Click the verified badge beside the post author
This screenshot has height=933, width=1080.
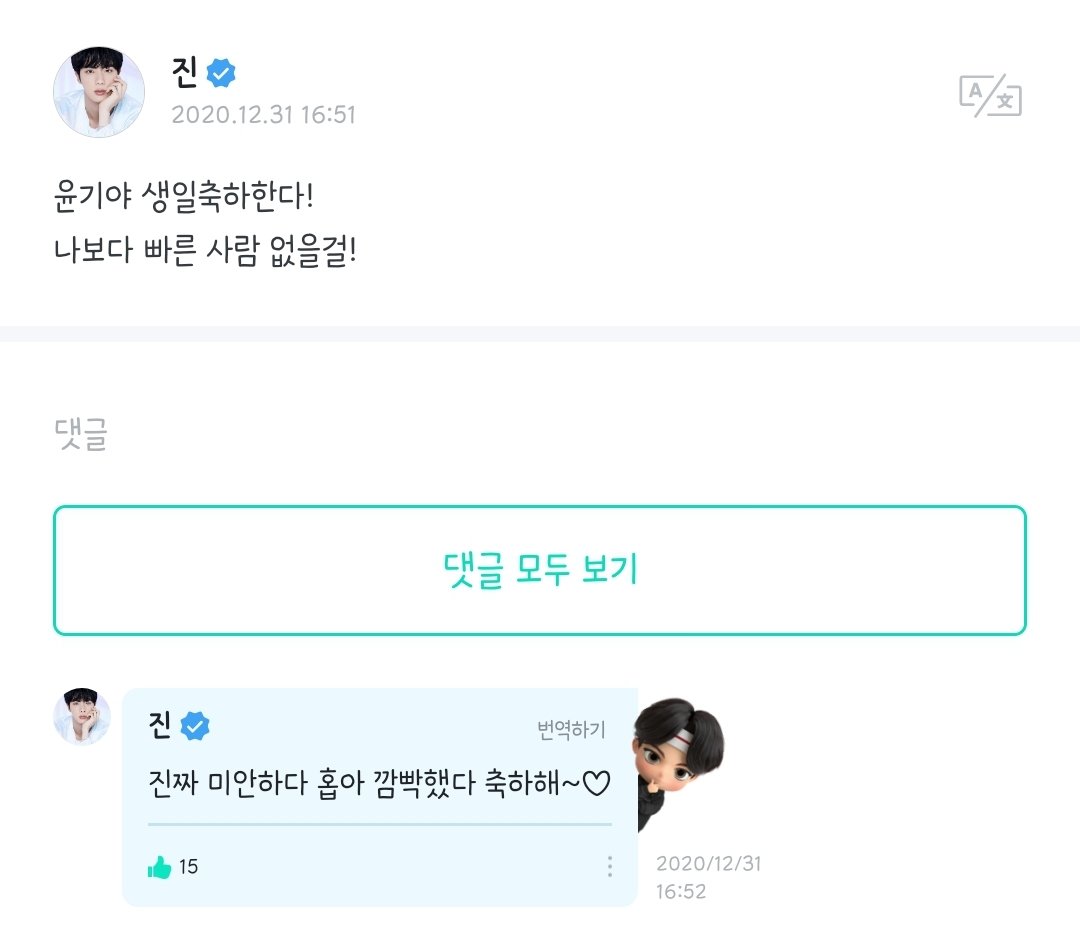click(x=221, y=73)
